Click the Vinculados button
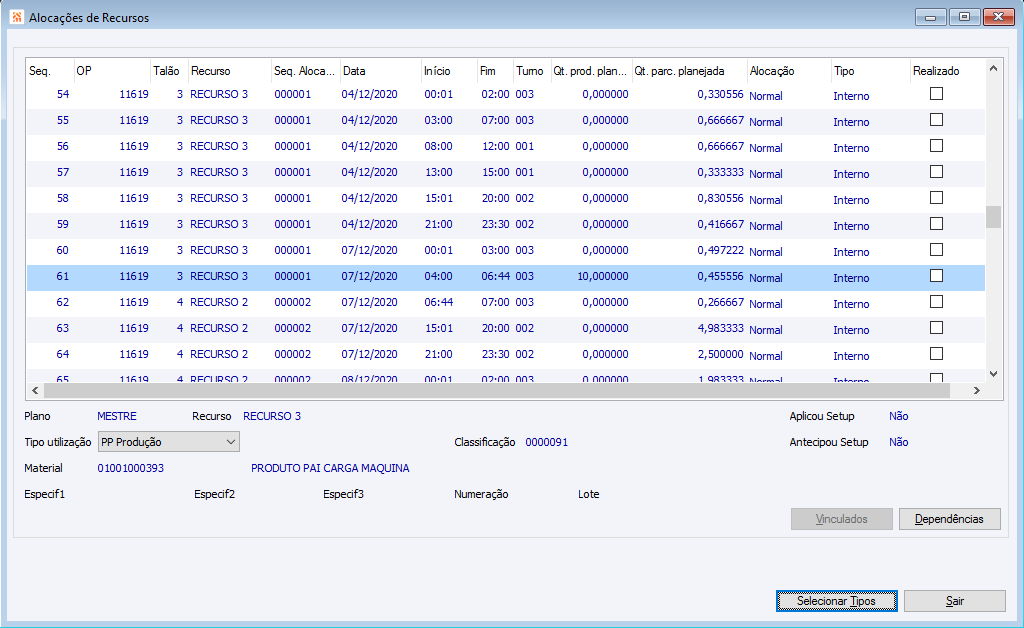1024x628 pixels. click(841, 519)
